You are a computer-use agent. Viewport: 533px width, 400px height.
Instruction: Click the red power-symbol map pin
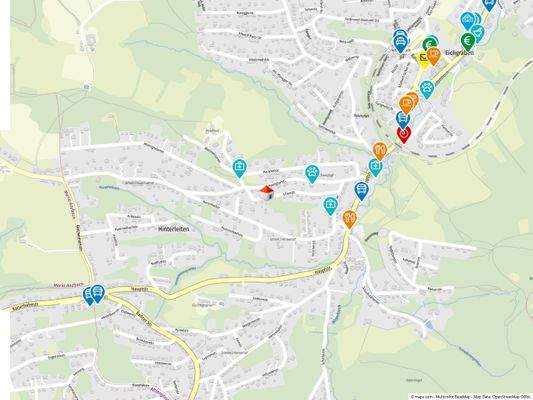pyautogui.click(x=404, y=134)
